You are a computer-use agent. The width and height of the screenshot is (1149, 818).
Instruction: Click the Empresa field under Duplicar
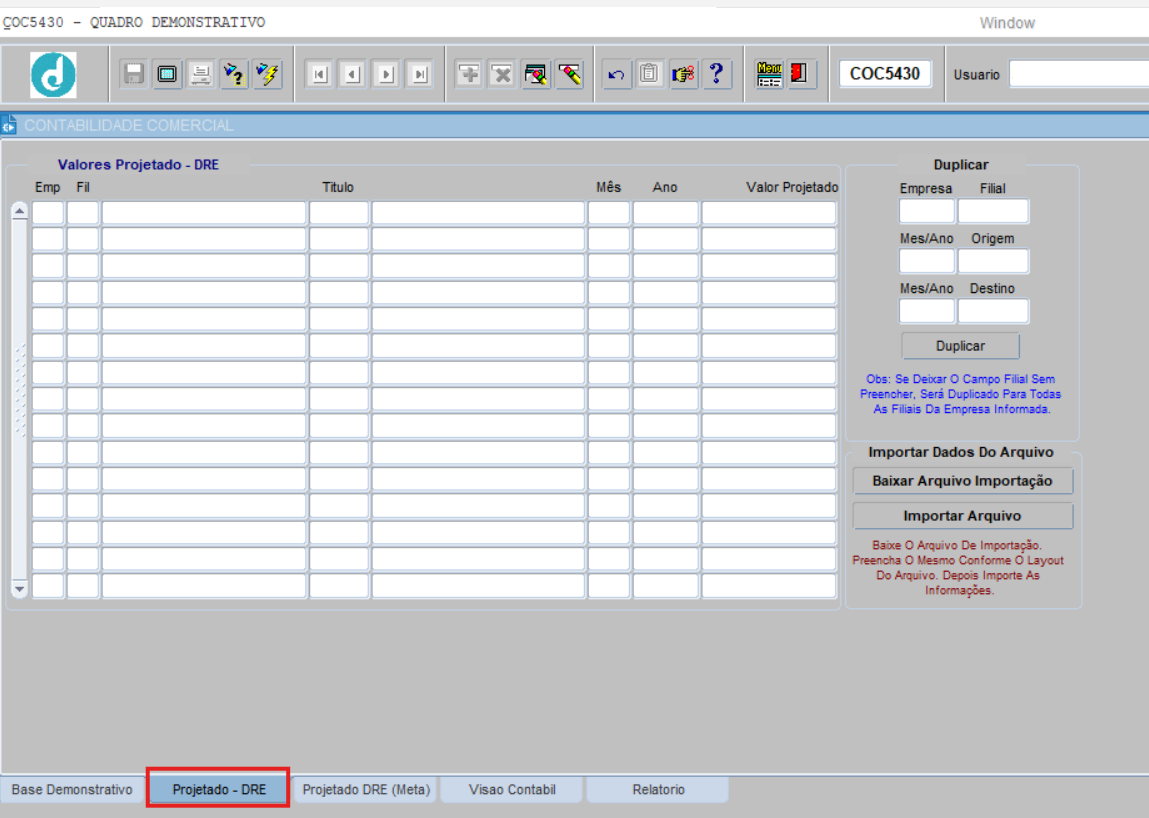point(926,211)
